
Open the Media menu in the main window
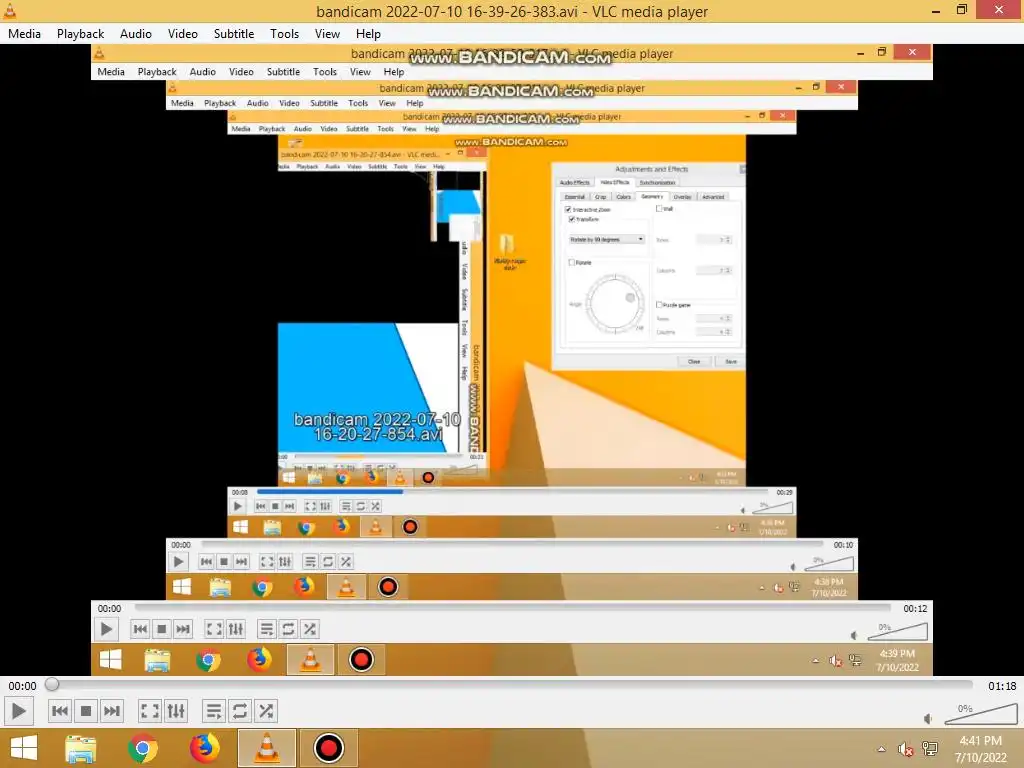coord(24,34)
